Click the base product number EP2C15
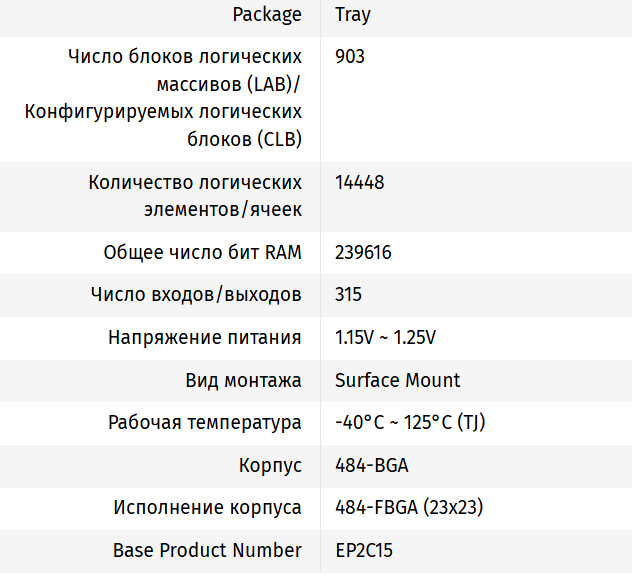The width and height of the screenshot is (632, 576). click(x=370, y=551)
